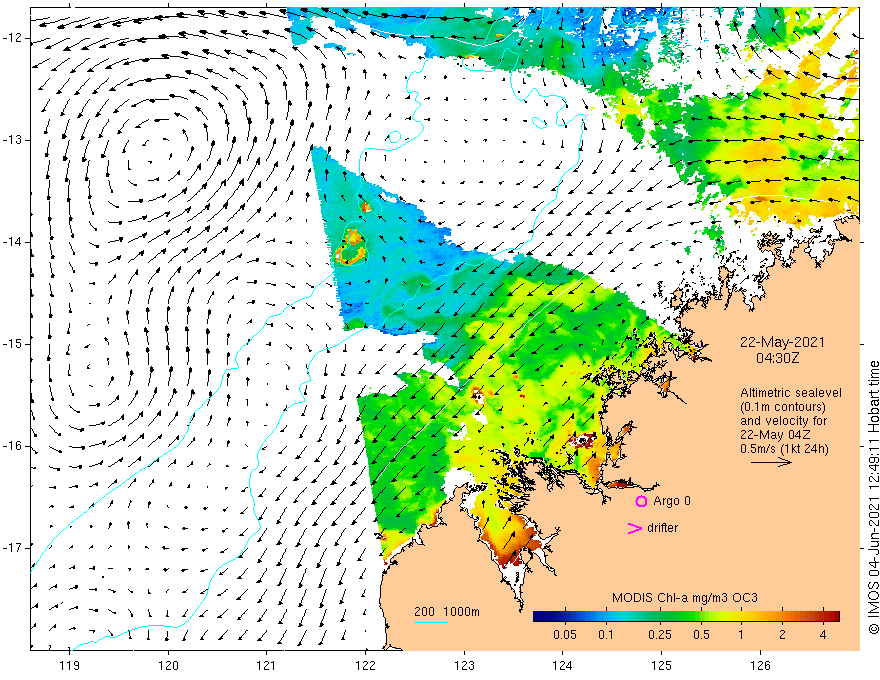The height and width of the screenshot is (680, 880).
Task: Click the 'drifter' legend label
Action: [662, 527]
